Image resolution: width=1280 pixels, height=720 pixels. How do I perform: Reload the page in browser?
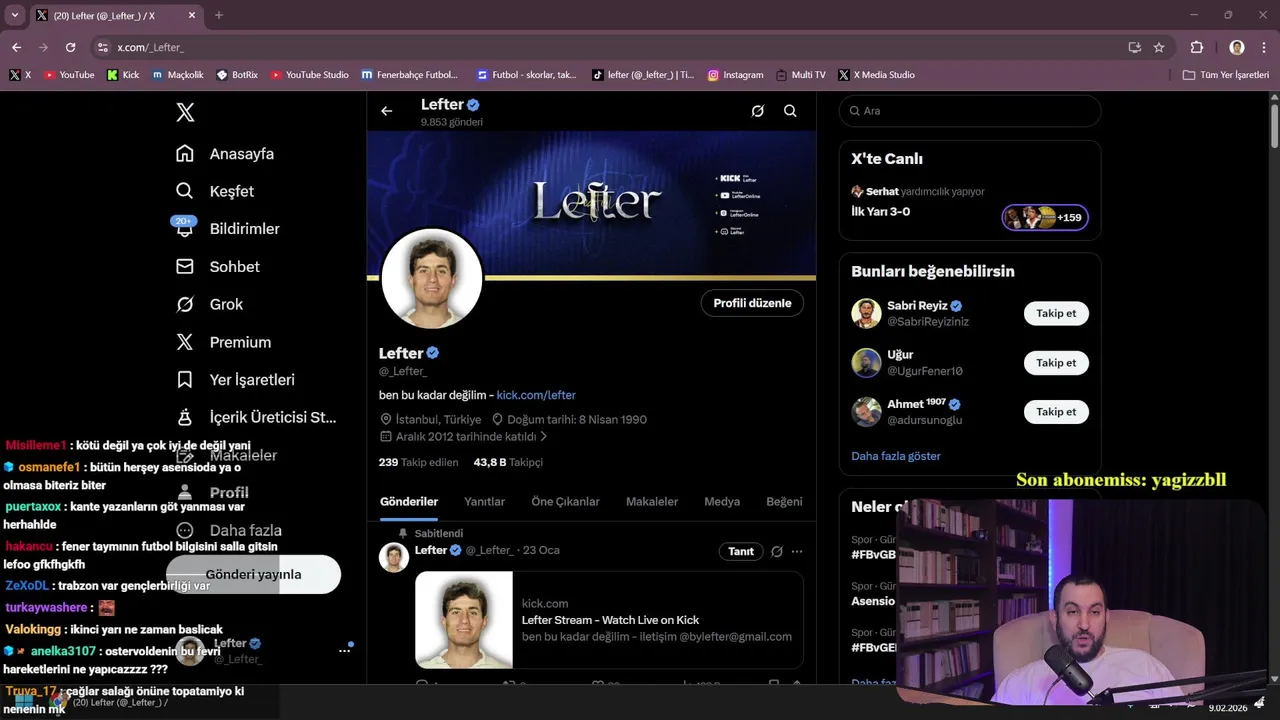(x=70, y=47)
